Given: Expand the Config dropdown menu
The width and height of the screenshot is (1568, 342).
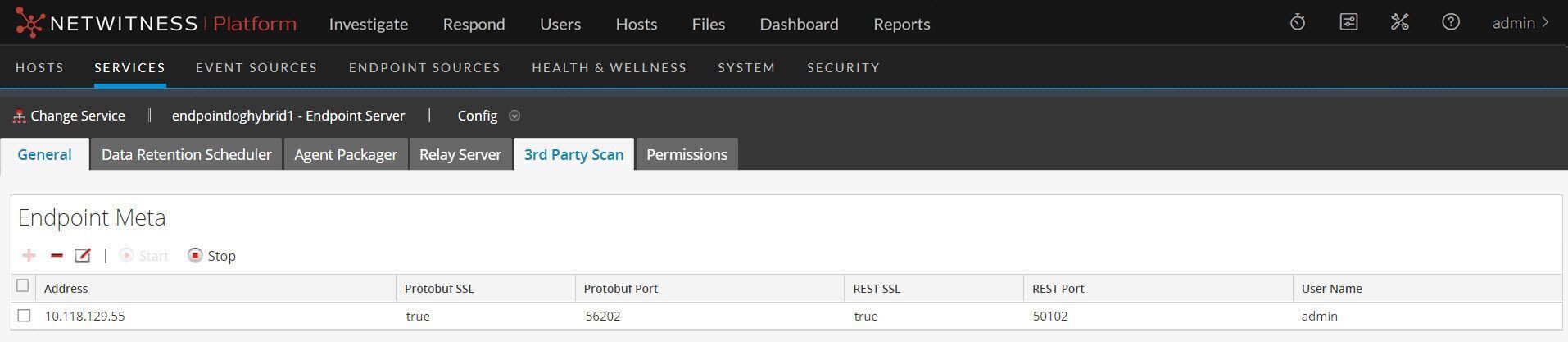Looking at the screenshot, I should 514,116.
